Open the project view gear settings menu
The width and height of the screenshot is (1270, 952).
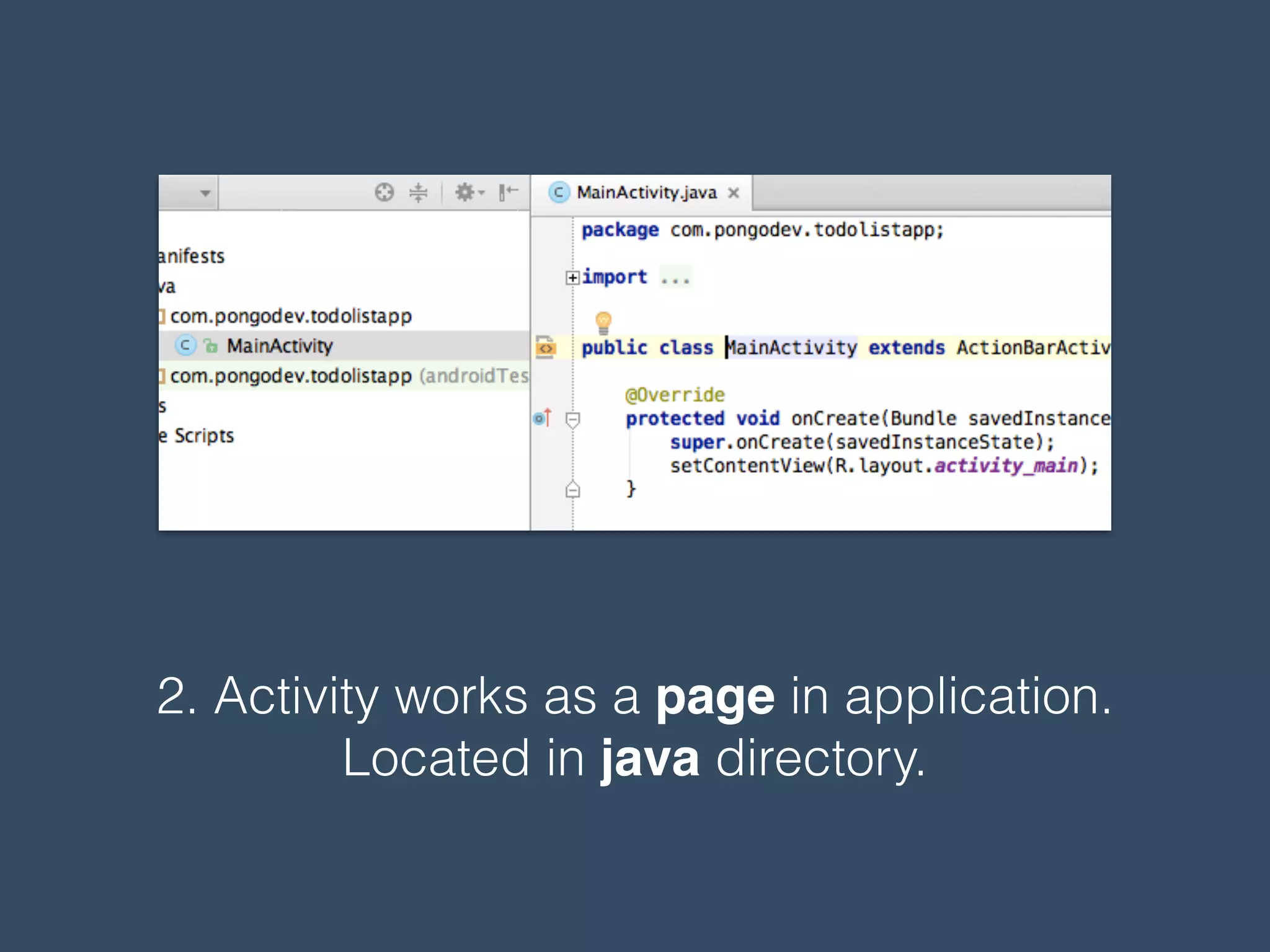pyautogui.click(x=469, y=192)
